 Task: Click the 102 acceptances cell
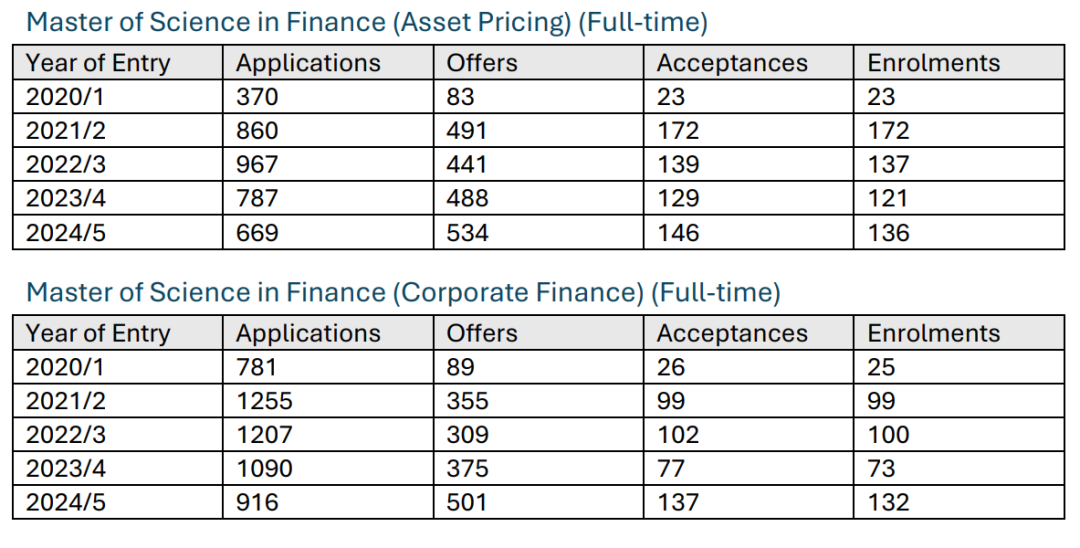[748, 434]
